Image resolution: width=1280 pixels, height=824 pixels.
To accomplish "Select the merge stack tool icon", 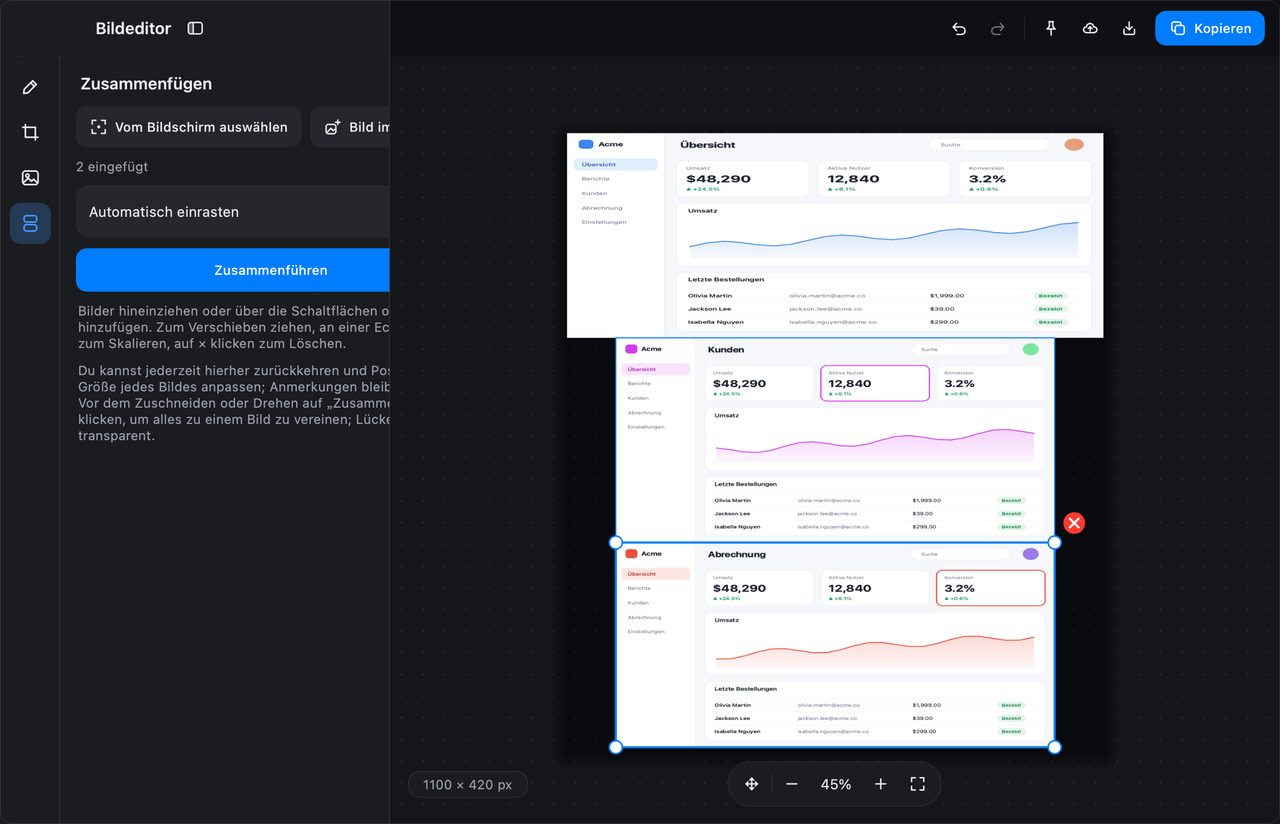I will 30,223.
